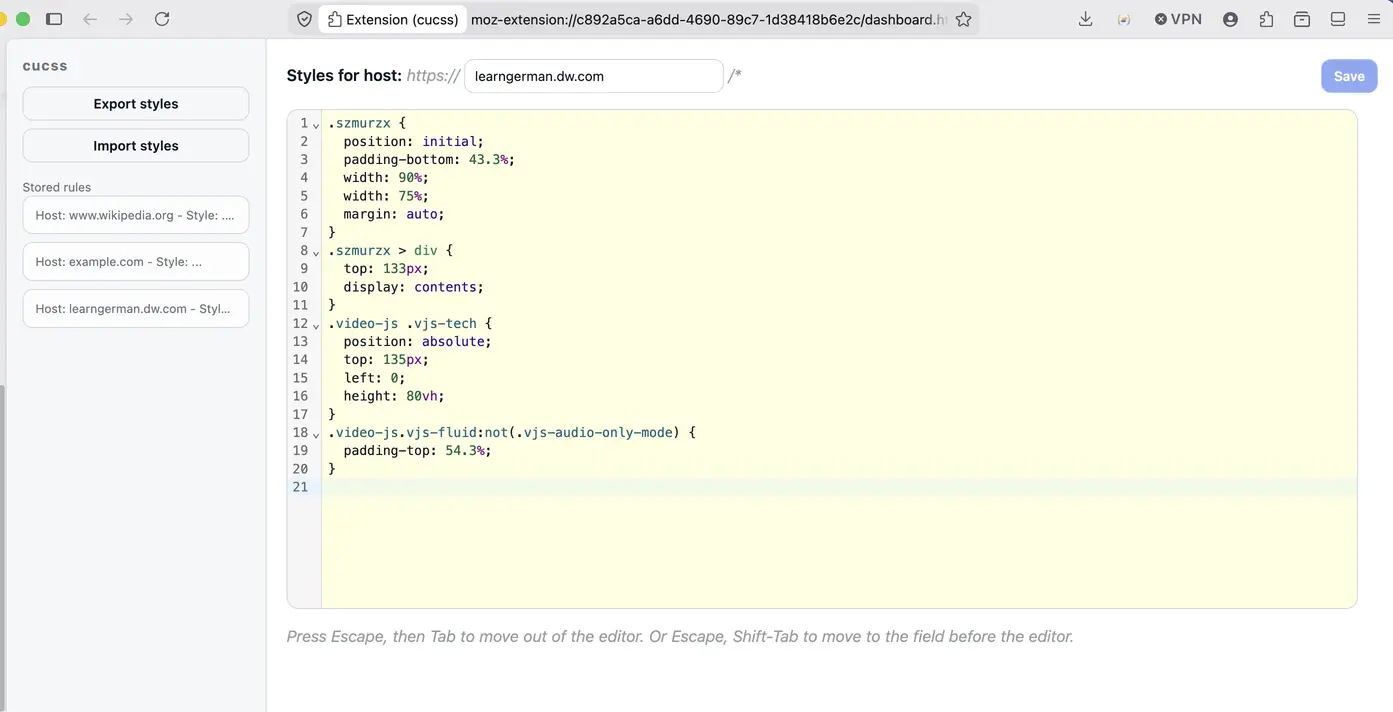Click the Save button

click(1349, 76)
